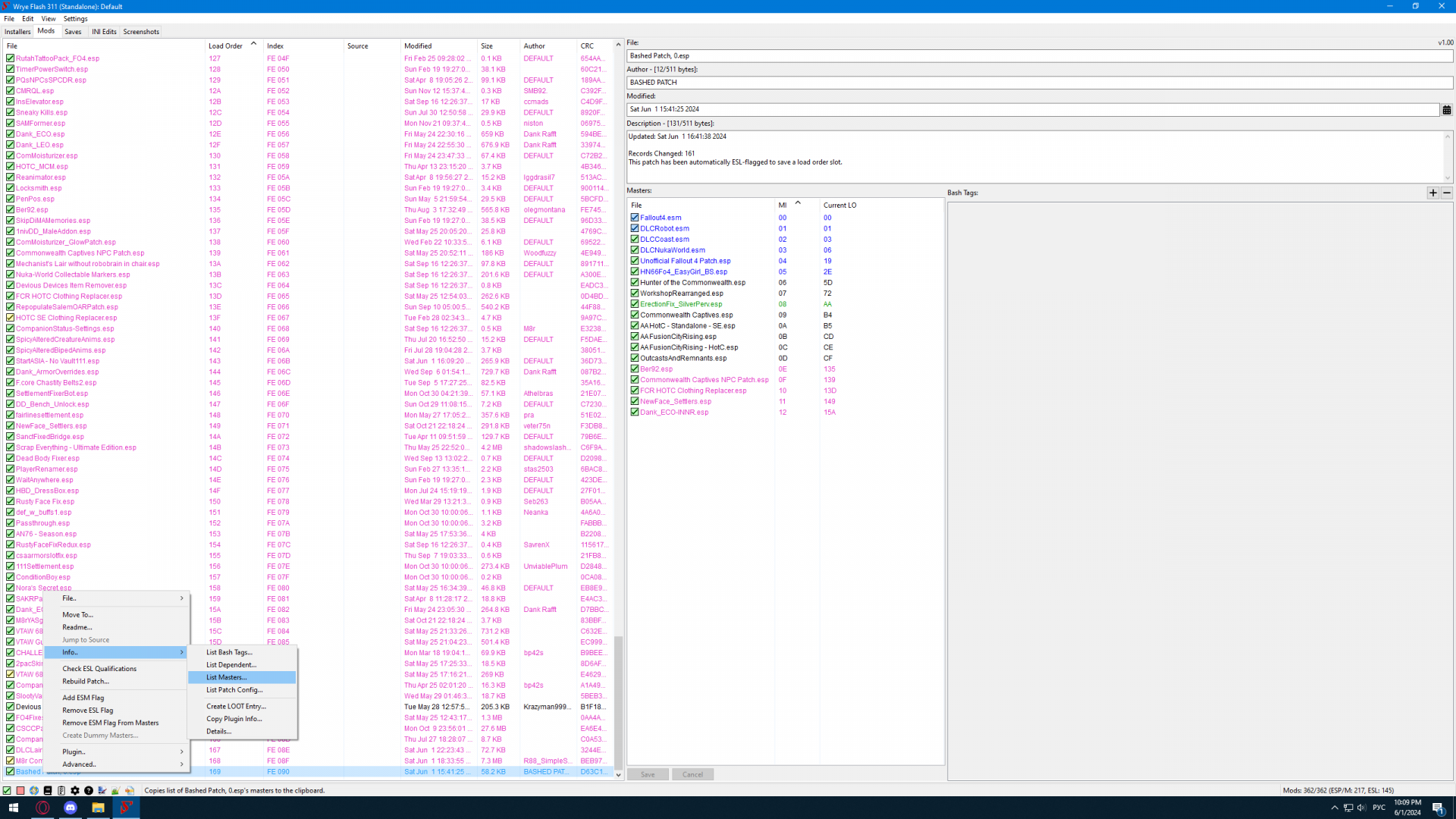Select List Masters... menu entry

(x=227, y=677)
